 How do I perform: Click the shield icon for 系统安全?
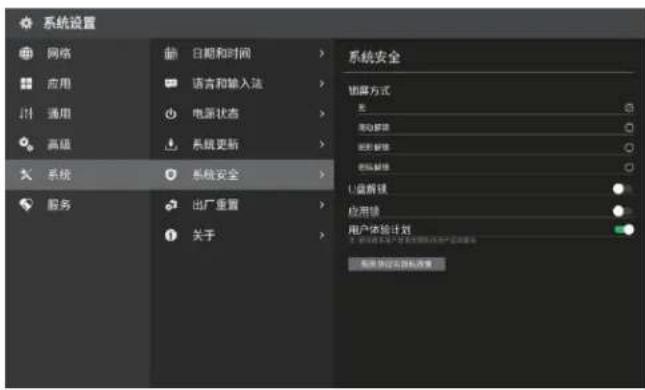click(x=171, y=174)
